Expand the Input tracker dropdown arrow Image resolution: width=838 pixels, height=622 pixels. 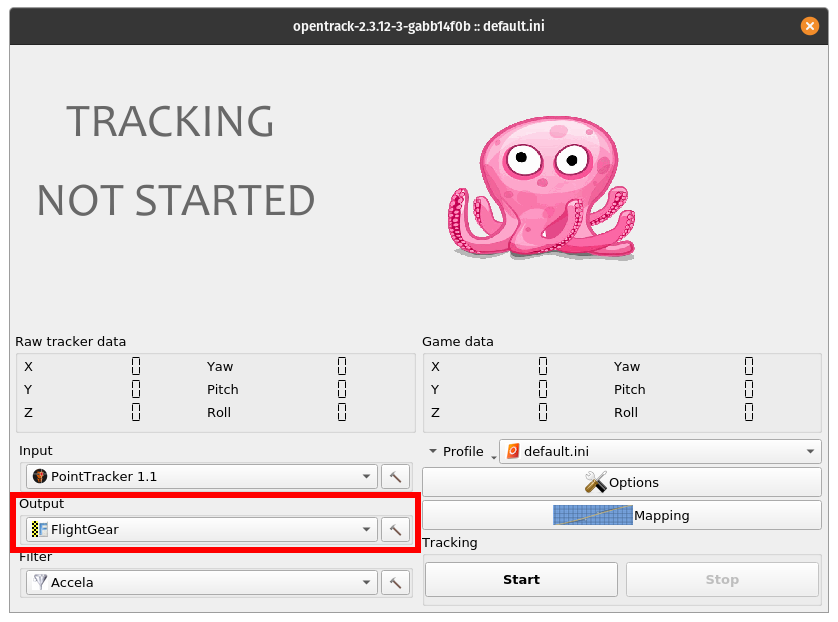[366, 476]
